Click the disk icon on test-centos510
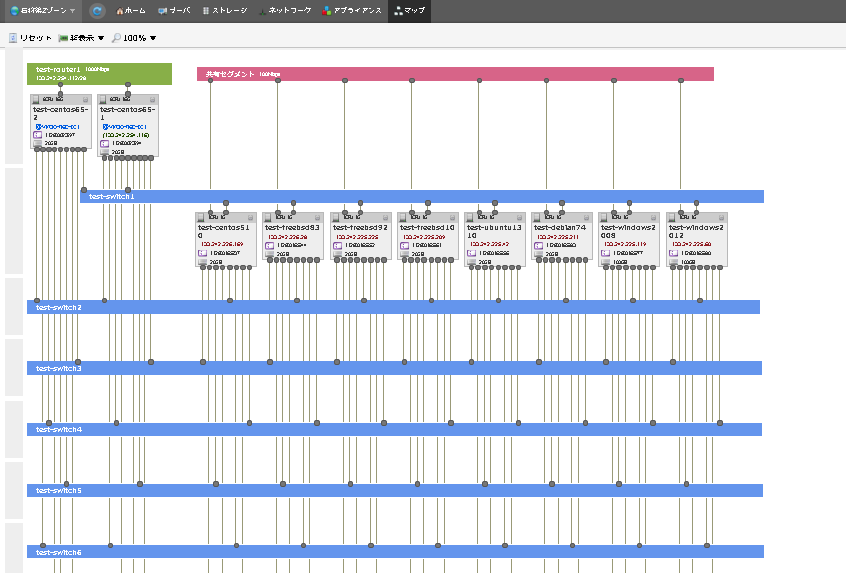The height and width of the screenshot is (573, 846). point(203,263)
